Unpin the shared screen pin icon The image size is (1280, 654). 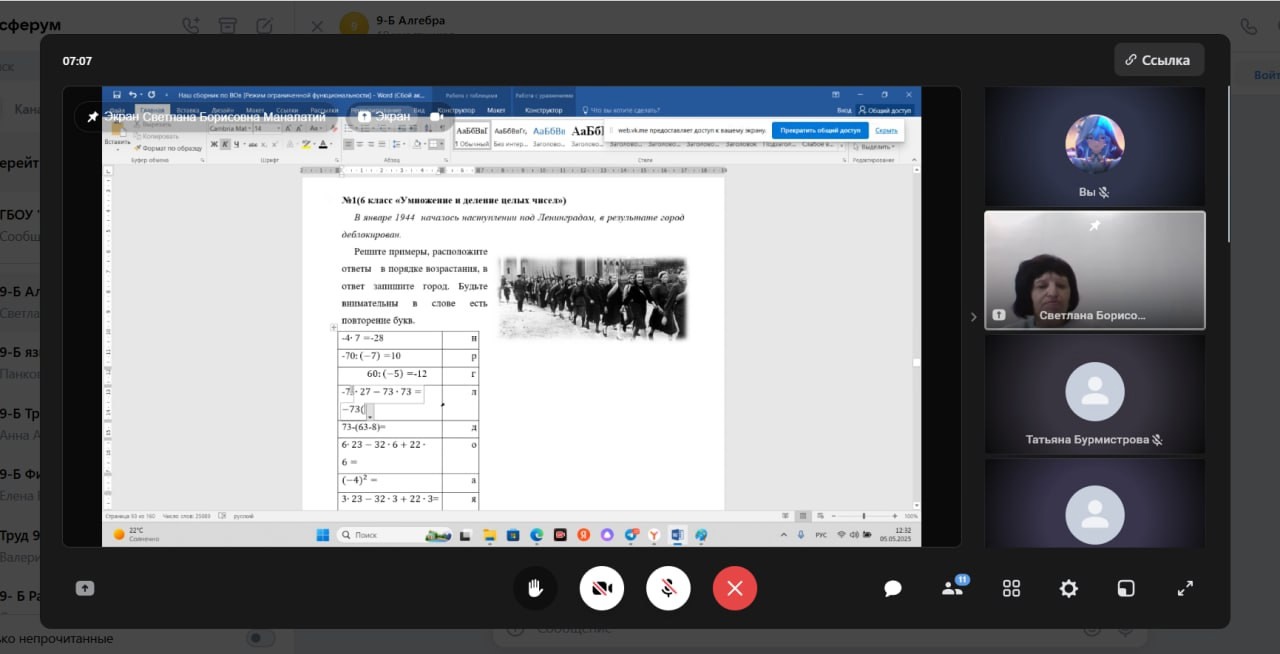click(92, 116)
